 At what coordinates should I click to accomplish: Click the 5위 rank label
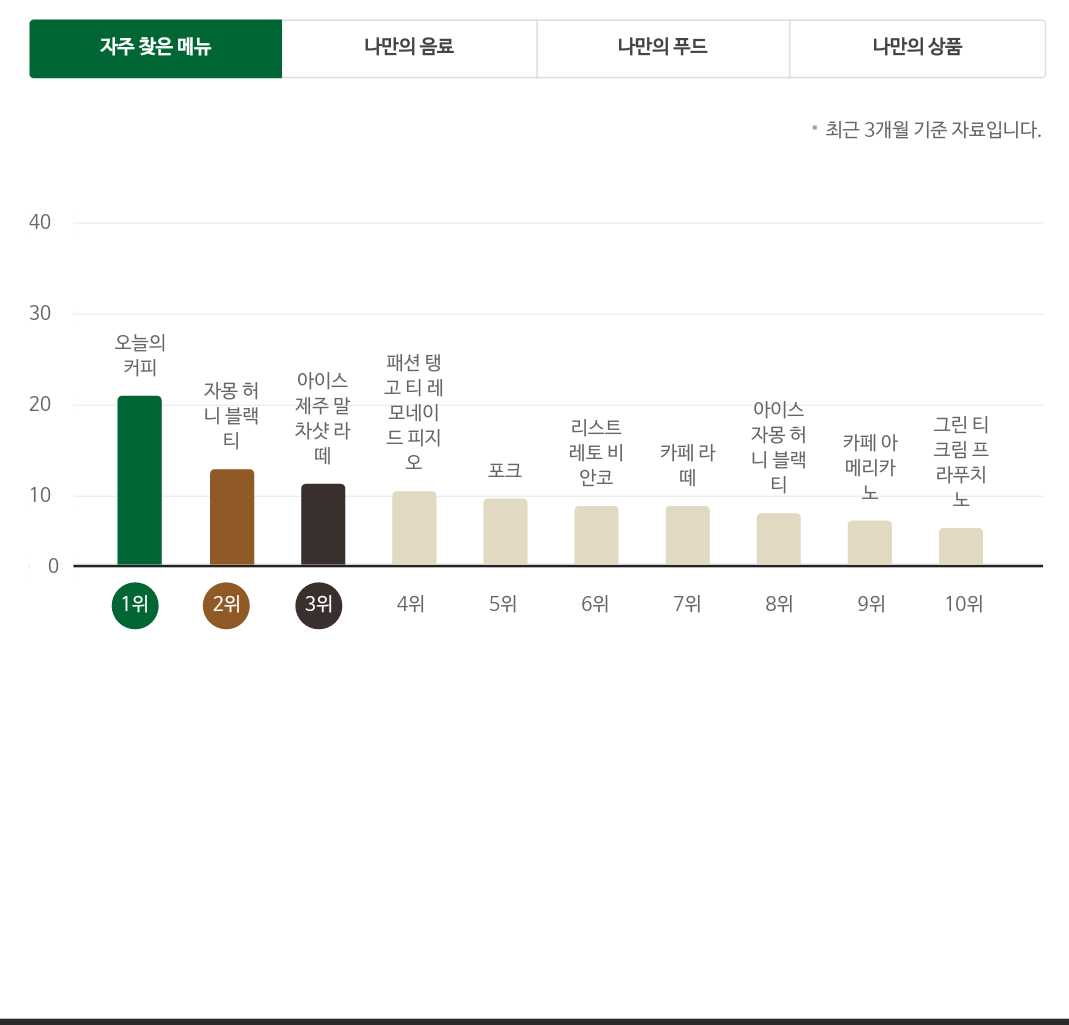pyautogui.click(x=503, y=604)
